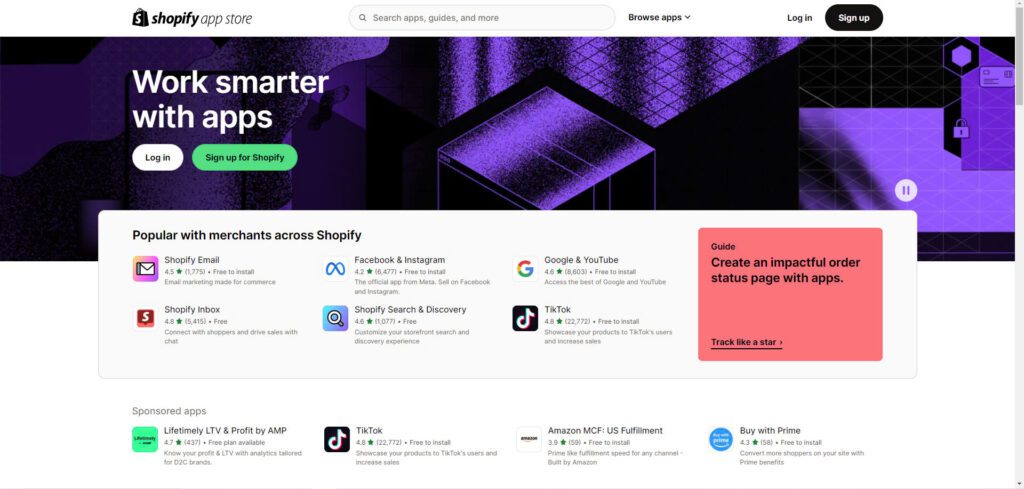
Task: Click the green Sign up for Shopify button
Action: coord(245,157)
